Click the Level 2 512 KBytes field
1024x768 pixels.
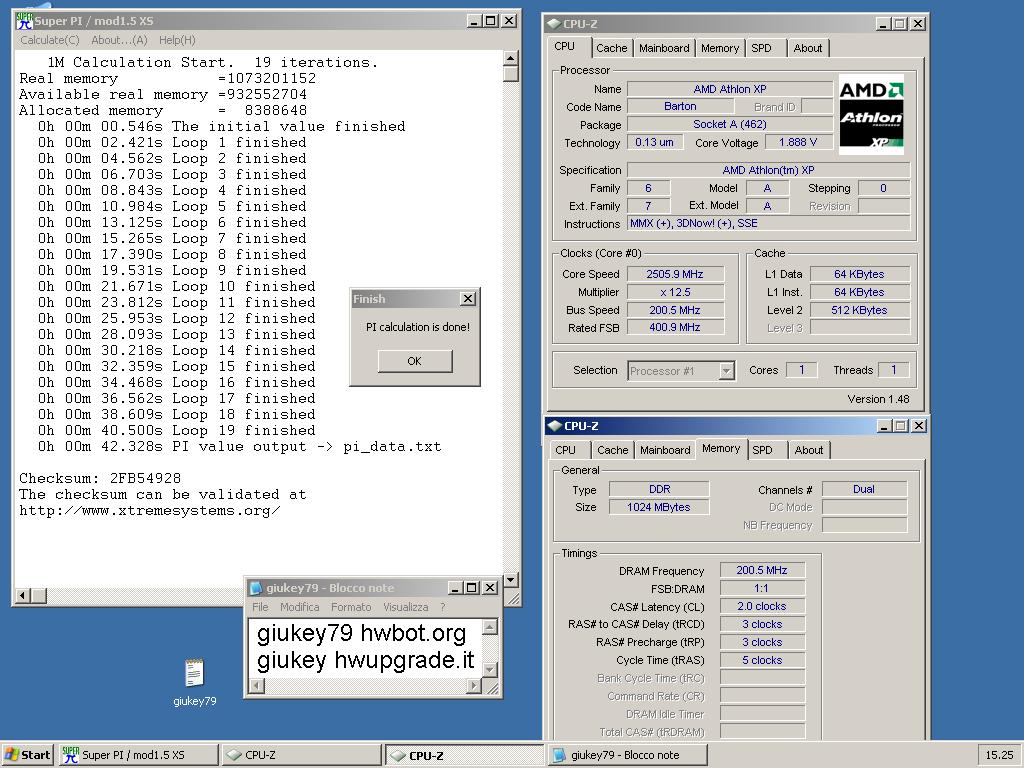pyautogui.click(x=859, y=310)
